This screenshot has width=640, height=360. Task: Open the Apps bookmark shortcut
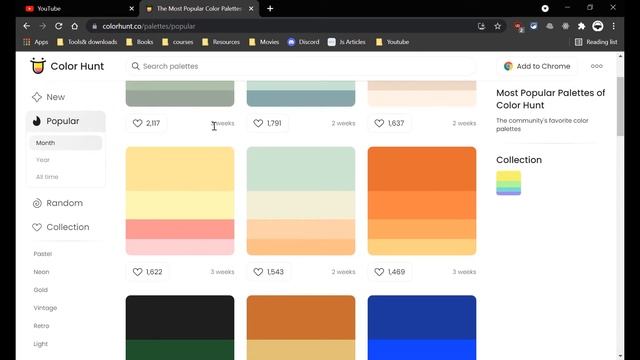(36, 42)
